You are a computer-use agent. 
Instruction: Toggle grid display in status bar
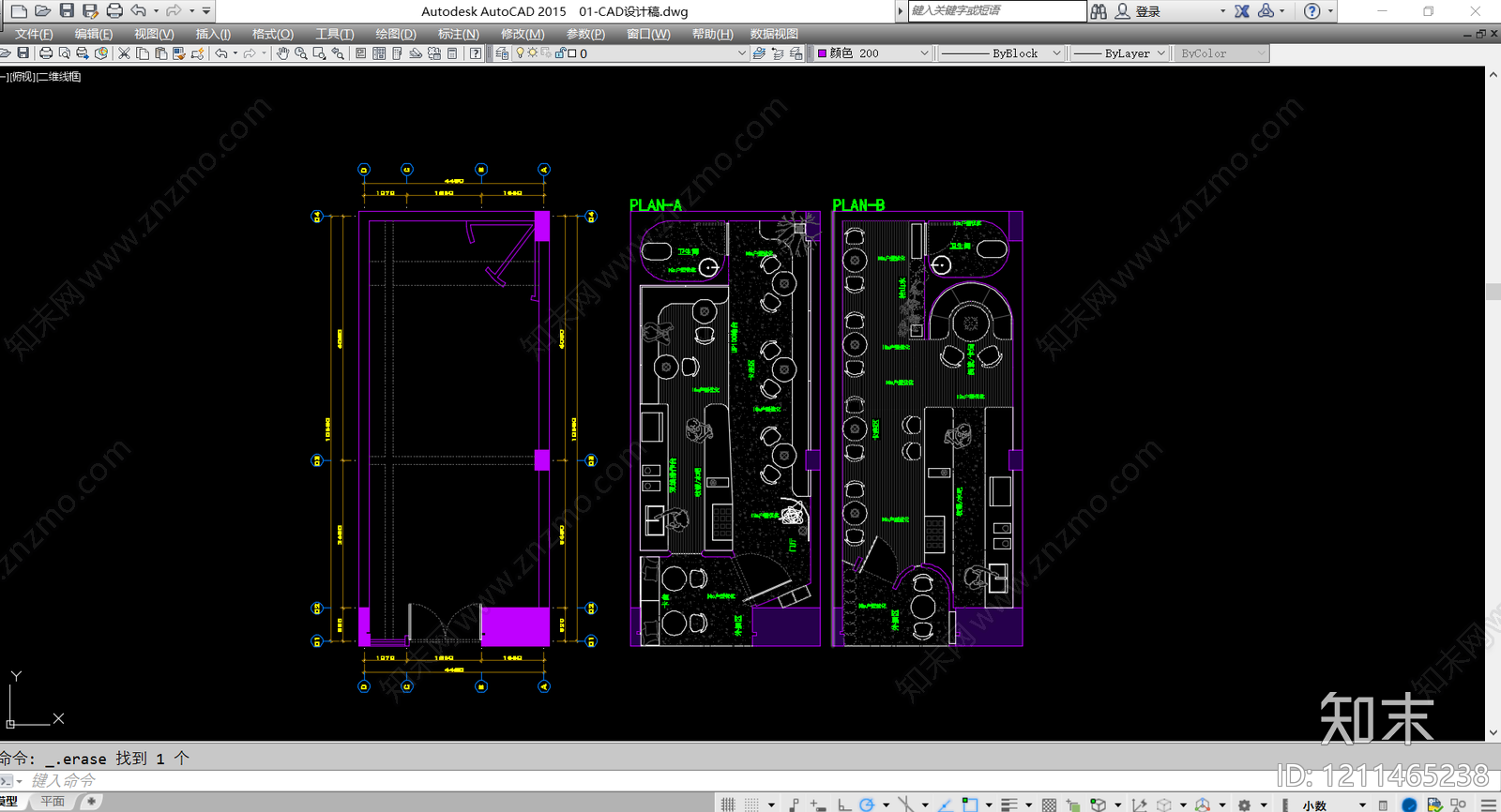(728, 804)
